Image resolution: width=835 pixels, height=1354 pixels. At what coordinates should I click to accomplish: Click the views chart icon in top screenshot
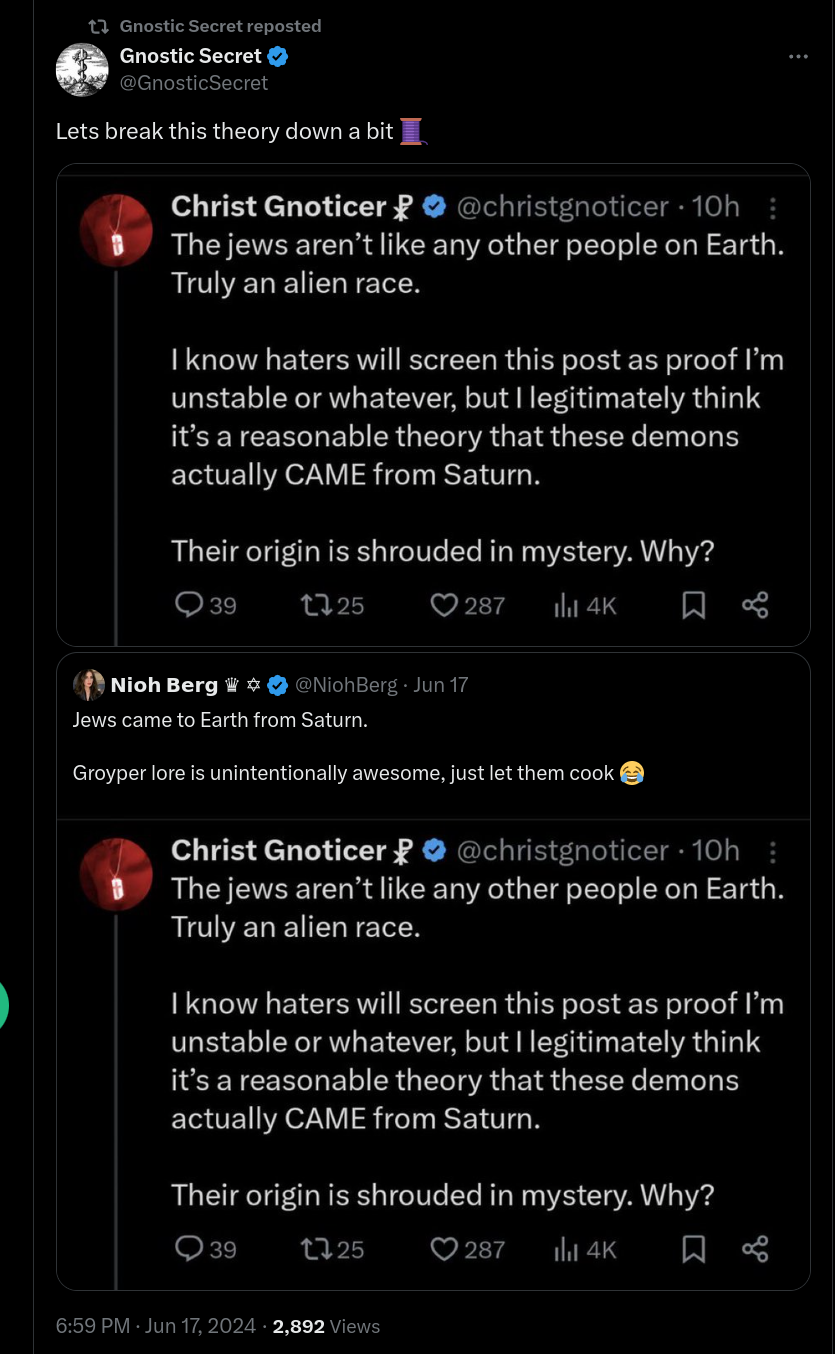(x=566, y=605)
